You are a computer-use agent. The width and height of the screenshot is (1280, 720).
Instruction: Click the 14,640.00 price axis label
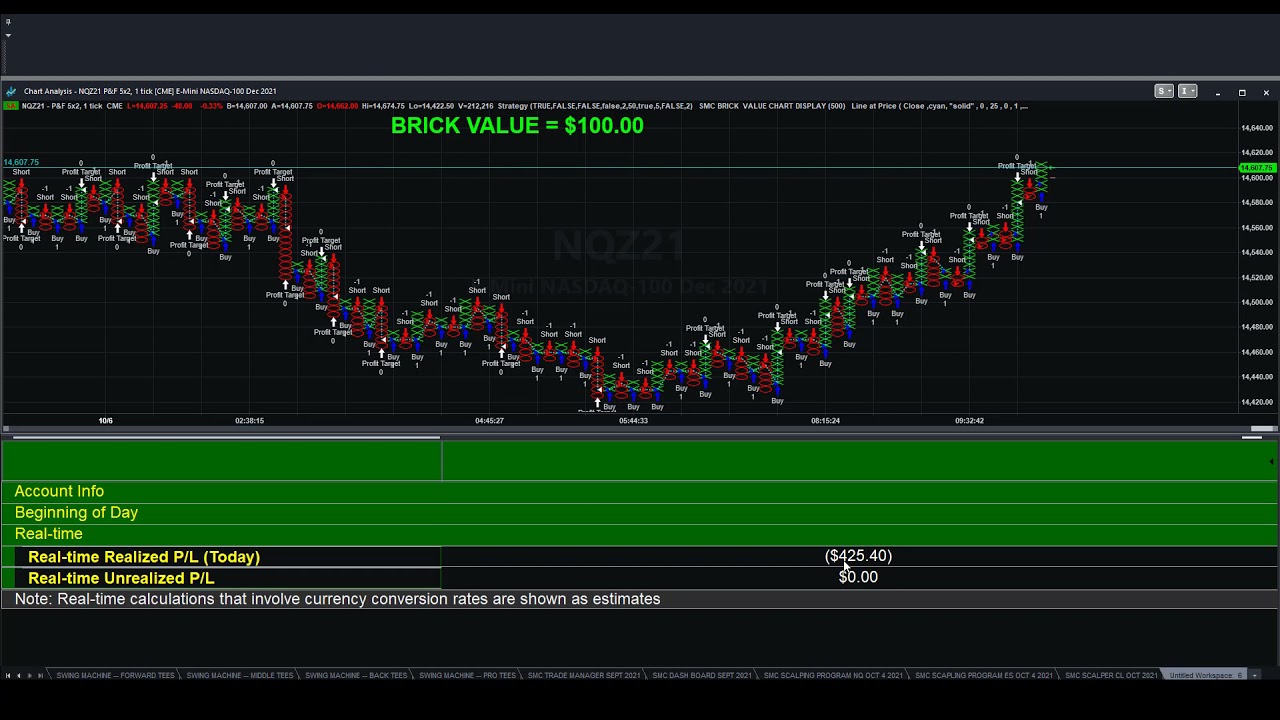1257,128
